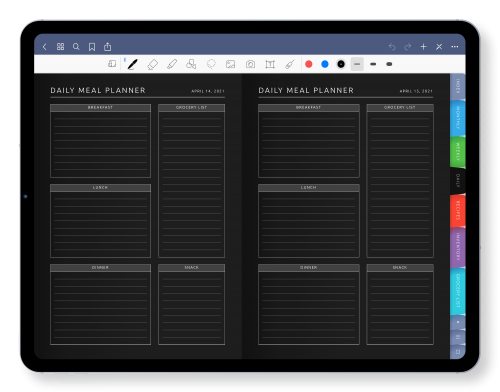Select the Highlighter tool
This screenshot has height=392, width=500.
(x=172, y=64)
